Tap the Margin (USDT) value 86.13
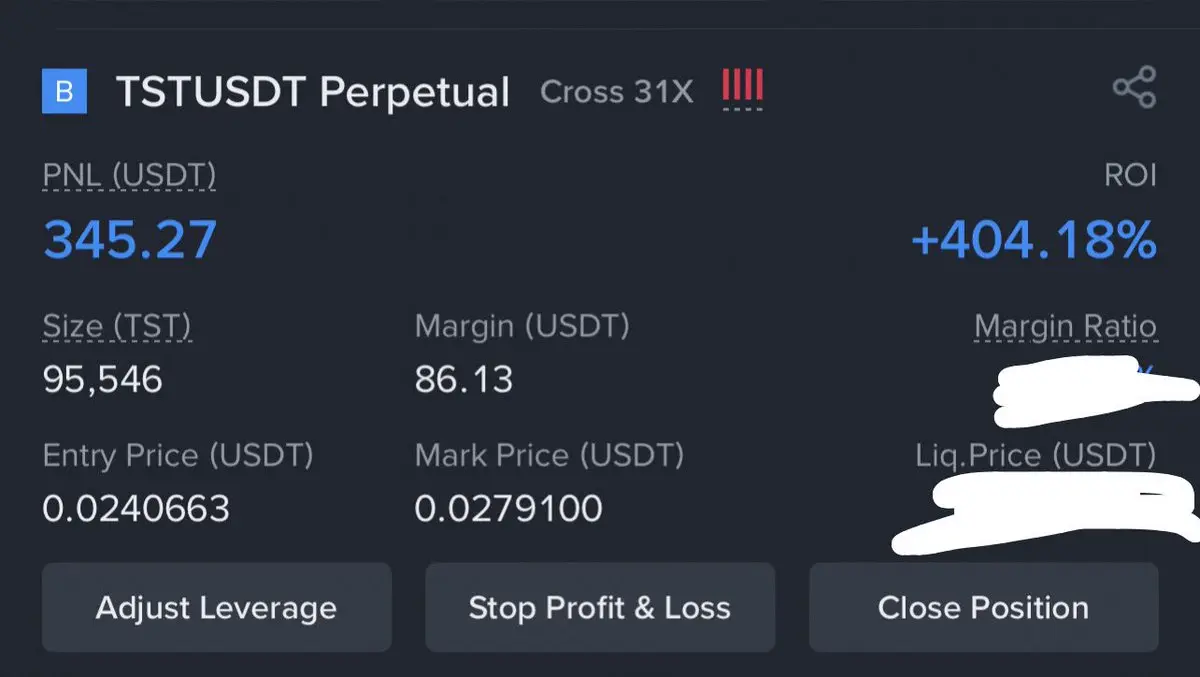The height and width of the screenshot is (677, 1200). pyautogui.click(x=464, y=379)
